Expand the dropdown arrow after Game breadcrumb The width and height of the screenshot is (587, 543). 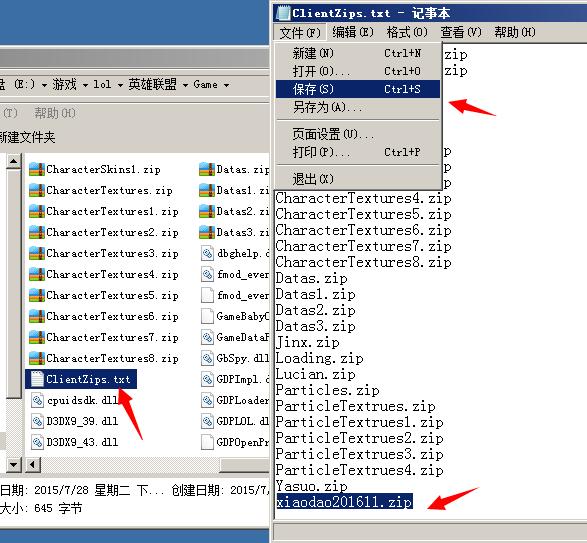[226, 85]
